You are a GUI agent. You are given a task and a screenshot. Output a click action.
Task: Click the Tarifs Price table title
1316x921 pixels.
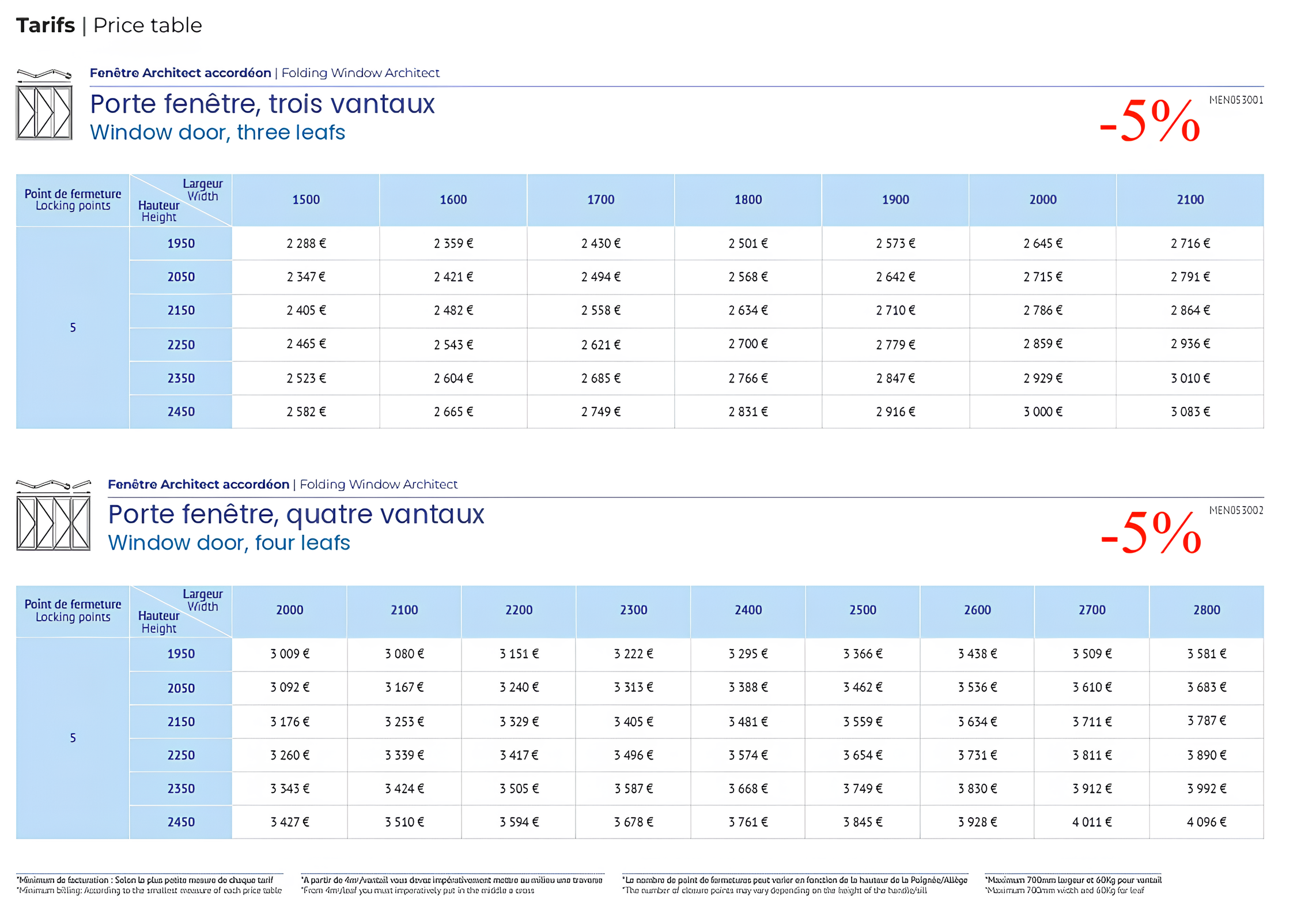point(109,25)
